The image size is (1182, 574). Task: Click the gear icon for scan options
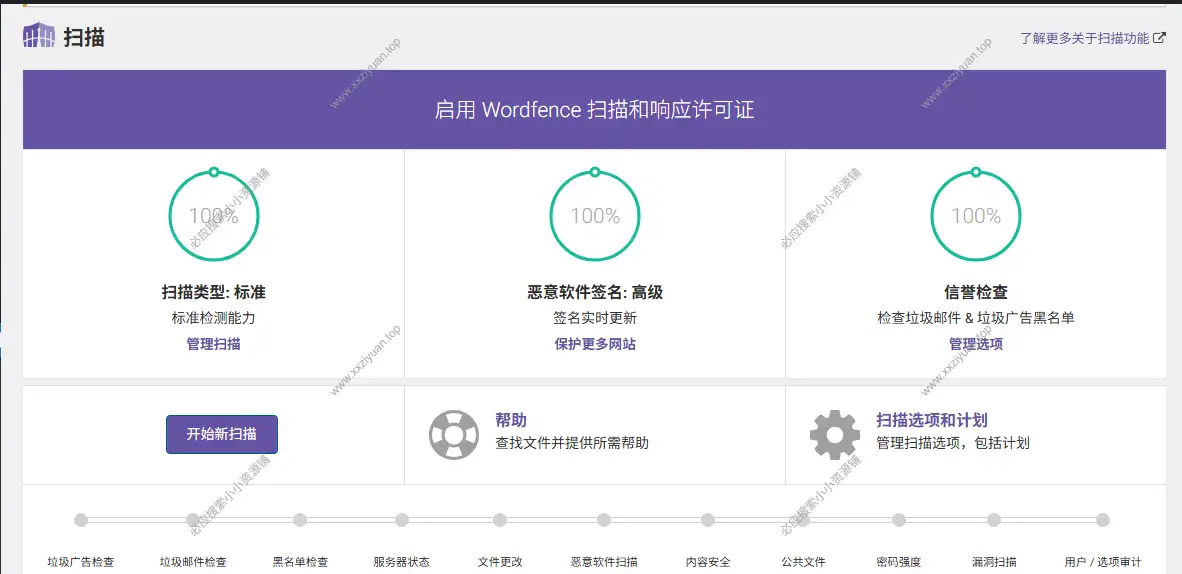[835, 435]
